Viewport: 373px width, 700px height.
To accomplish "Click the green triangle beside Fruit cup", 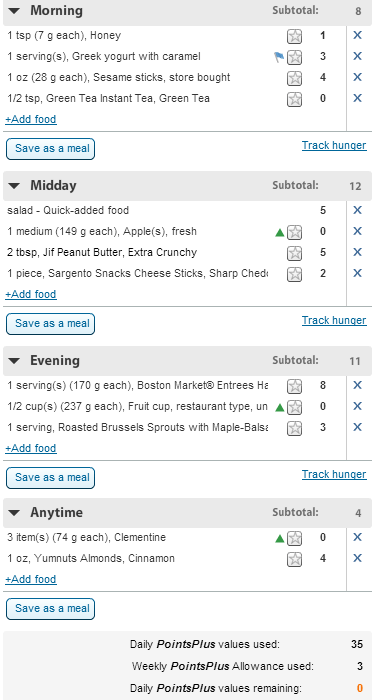I will (280, 407).
